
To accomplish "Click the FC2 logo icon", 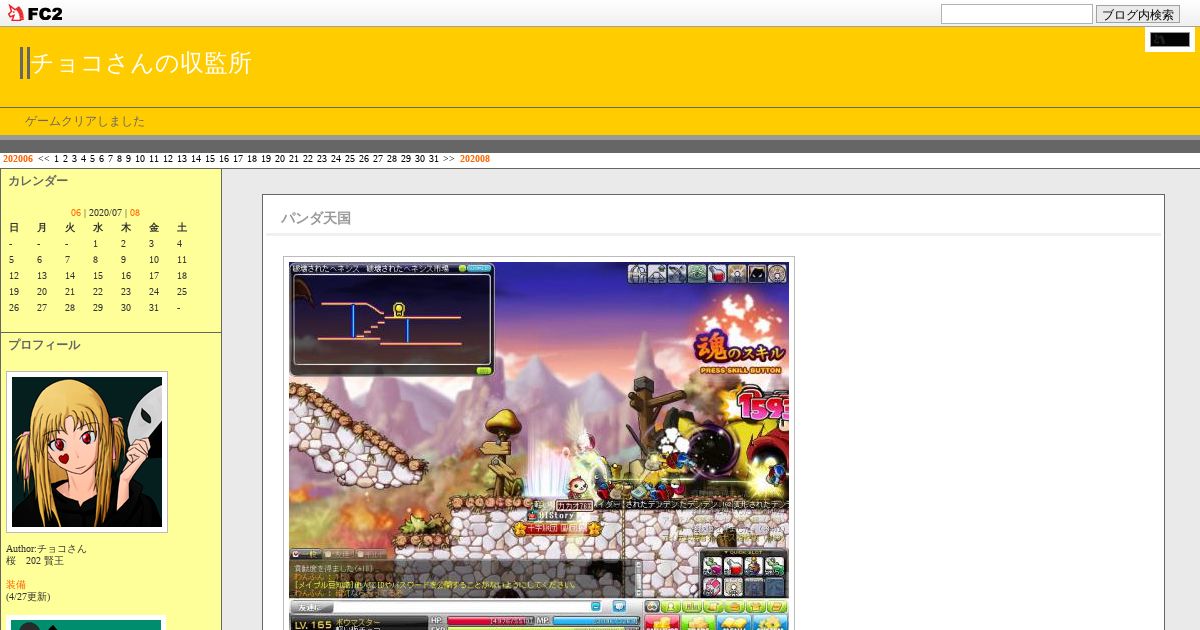I will pyautogui.click(x=36, y=13).
